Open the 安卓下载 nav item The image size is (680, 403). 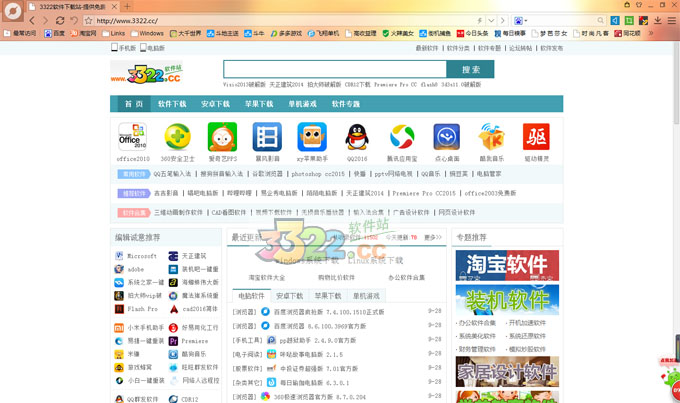point(216,104)
